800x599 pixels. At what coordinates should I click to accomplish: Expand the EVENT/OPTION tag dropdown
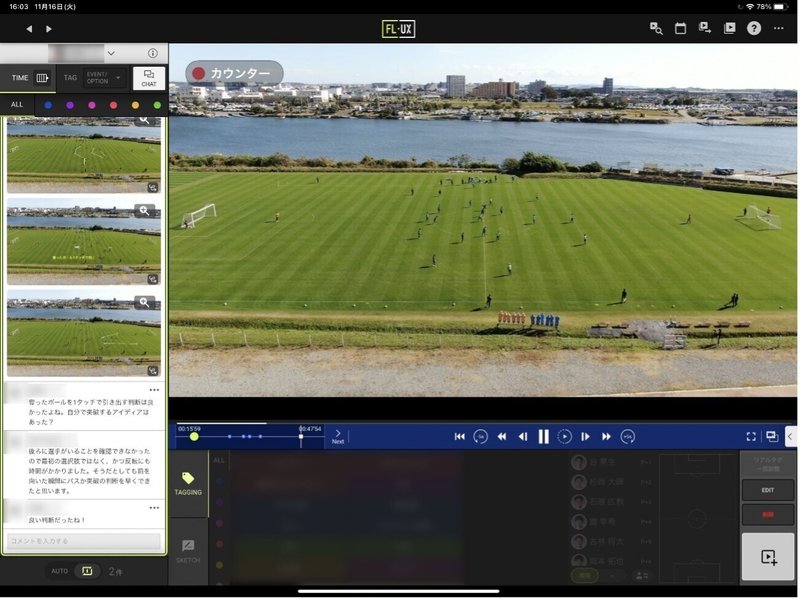coord(104,78)
